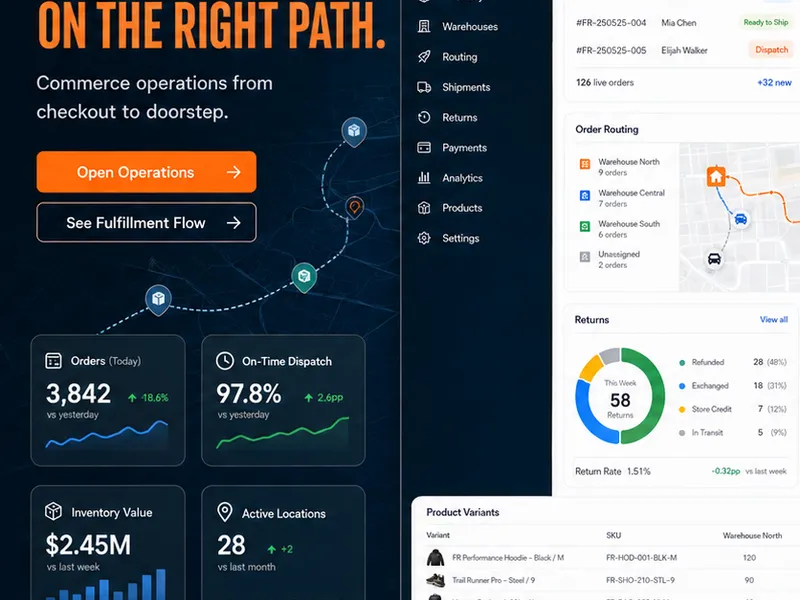The image size is (800, 600).
Task: Click the Inventory Value bar chart
Action: pos(106,585)
